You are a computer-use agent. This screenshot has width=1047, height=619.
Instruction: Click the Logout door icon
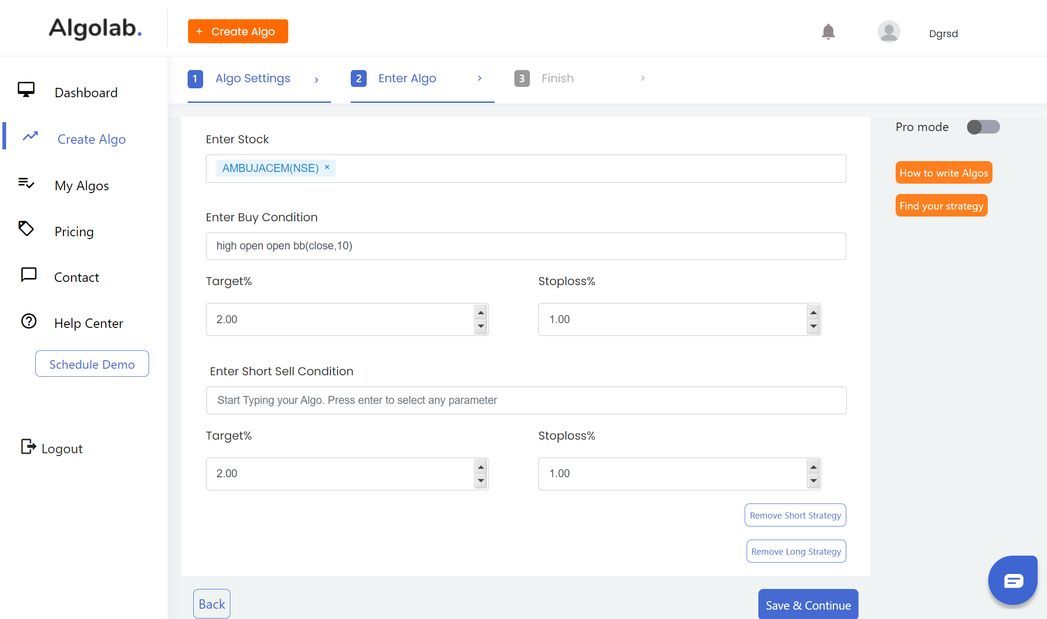(28, 446)
